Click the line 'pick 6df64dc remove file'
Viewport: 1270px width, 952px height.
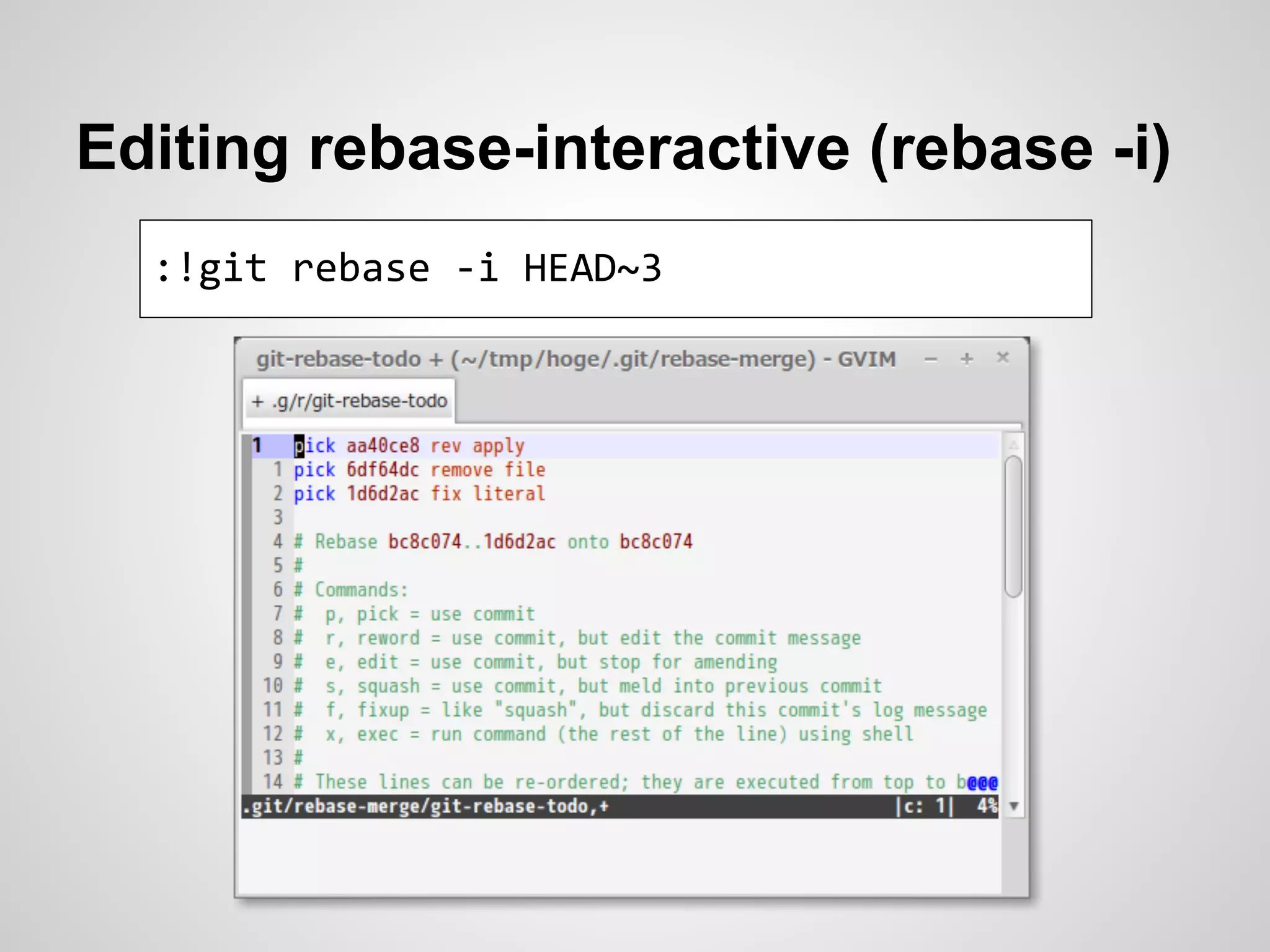pos(419,470)
